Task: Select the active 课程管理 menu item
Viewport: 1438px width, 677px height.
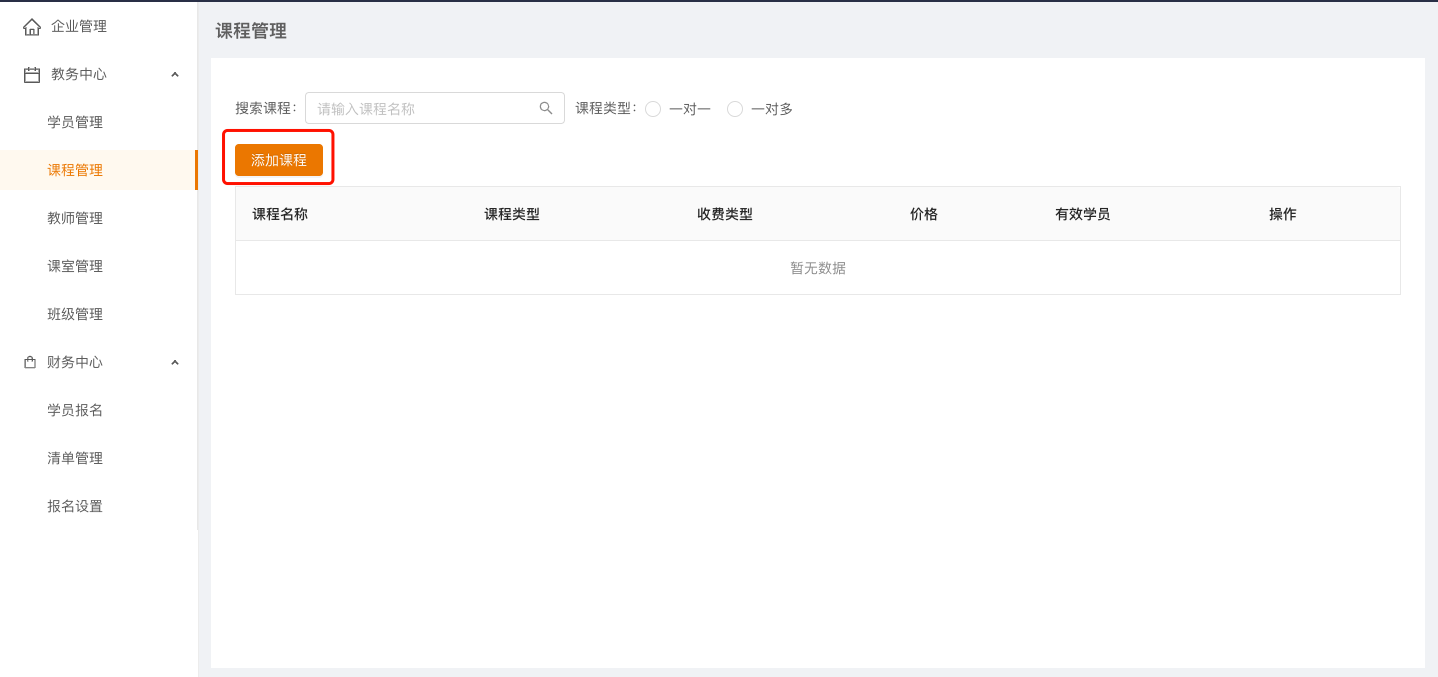Action: (x=75, y=170)
